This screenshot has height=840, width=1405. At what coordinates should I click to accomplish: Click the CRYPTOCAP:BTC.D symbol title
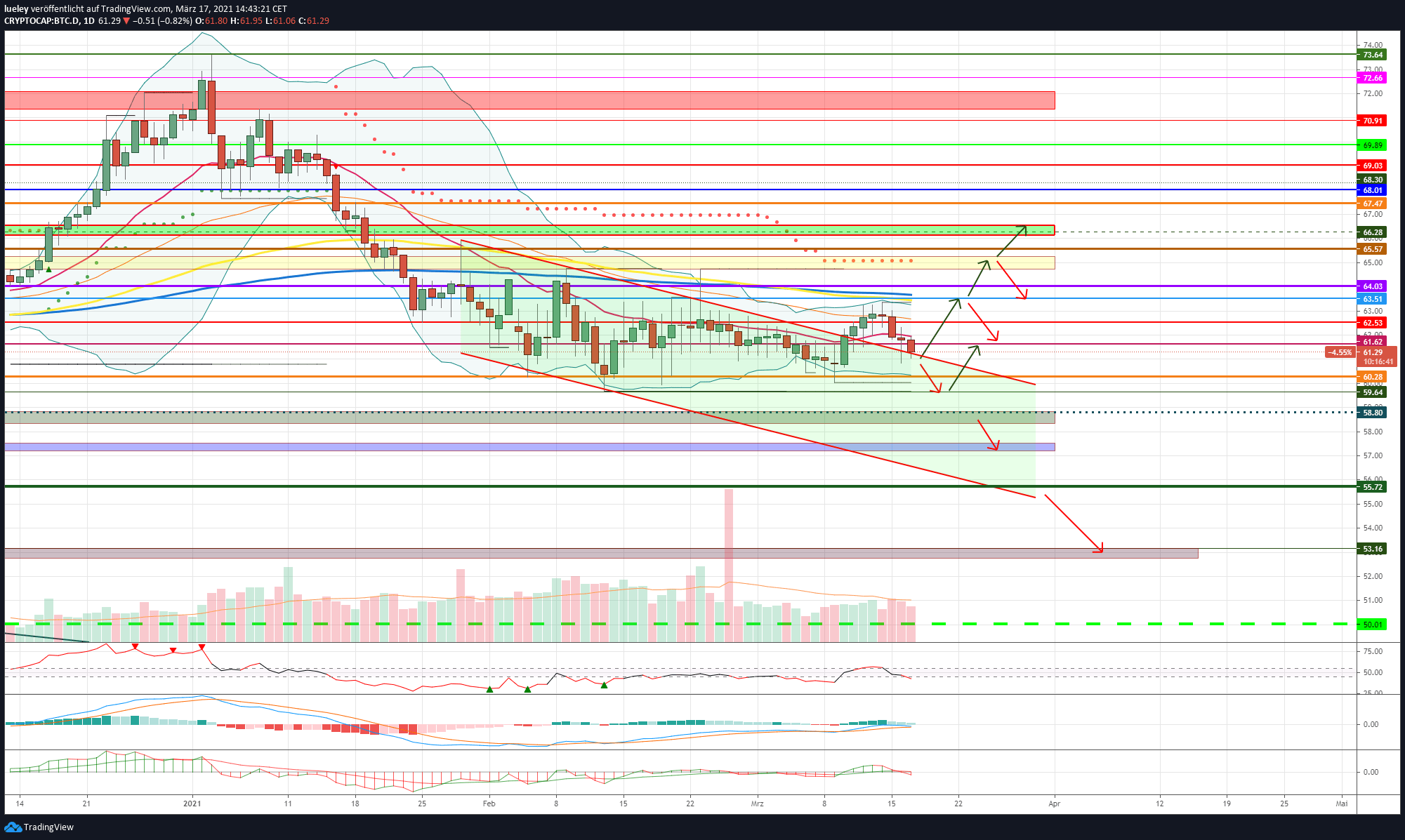tap(41, 21)
